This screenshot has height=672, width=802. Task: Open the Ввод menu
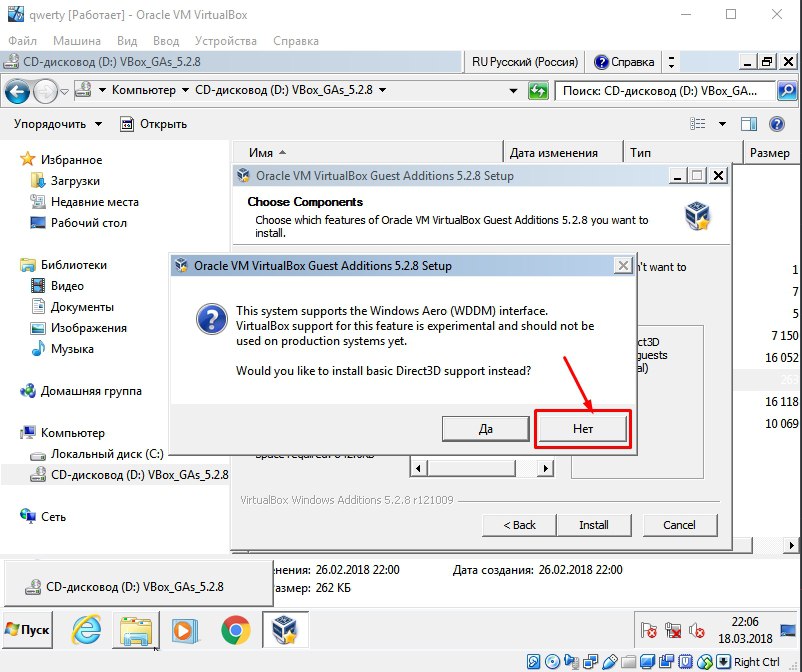pyautogui.click(x=166, y=41)
